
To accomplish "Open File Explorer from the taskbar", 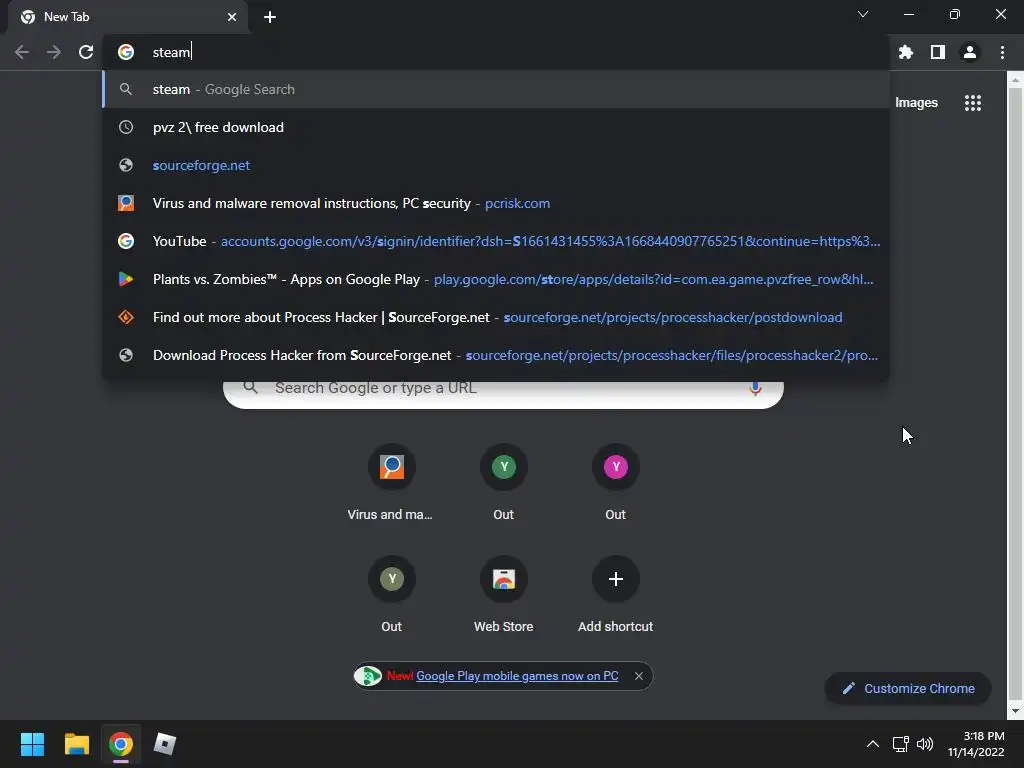I will tap(76, 744).
